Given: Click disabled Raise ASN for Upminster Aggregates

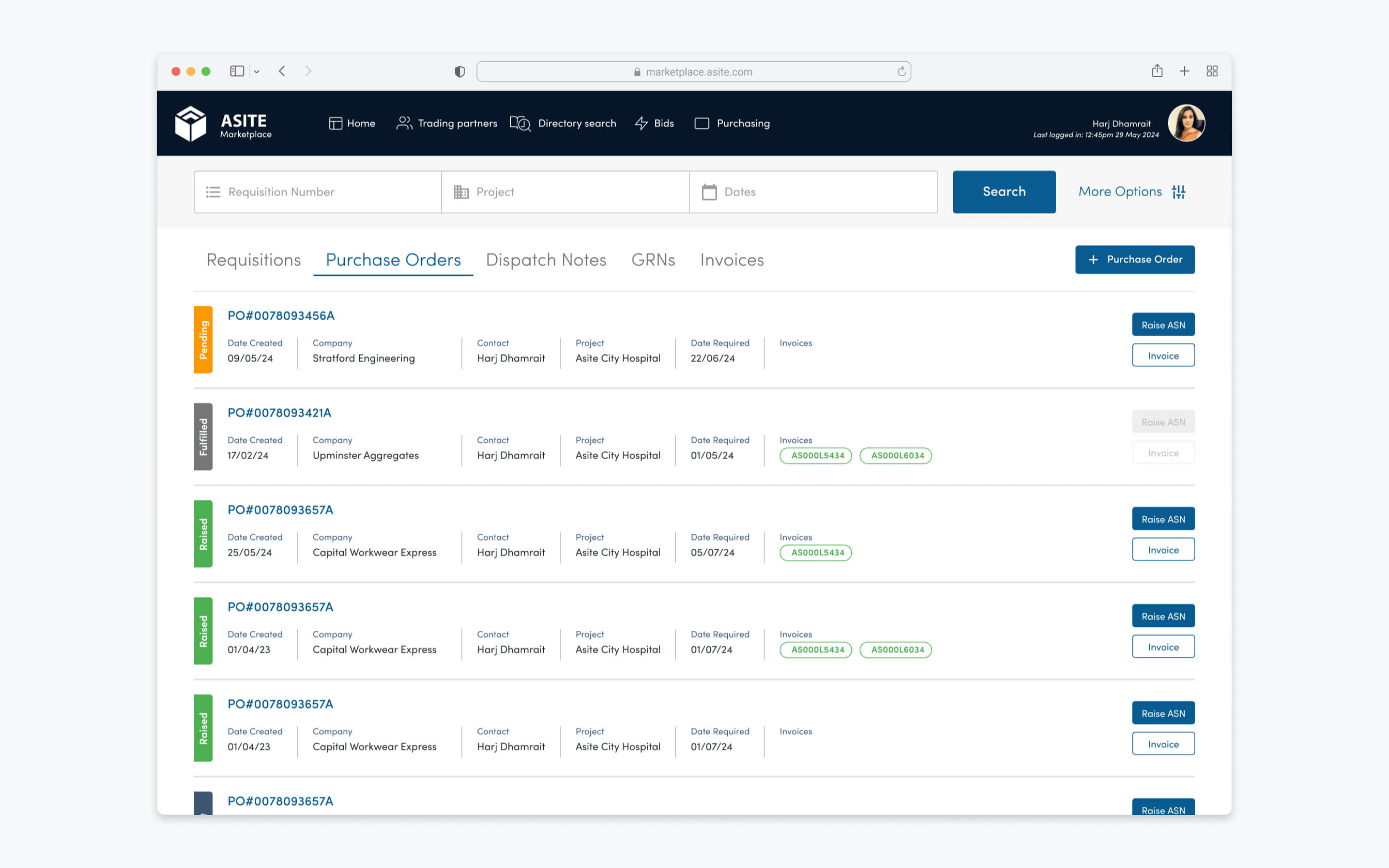Looking at the screenshot, I should coord(1163,421).
